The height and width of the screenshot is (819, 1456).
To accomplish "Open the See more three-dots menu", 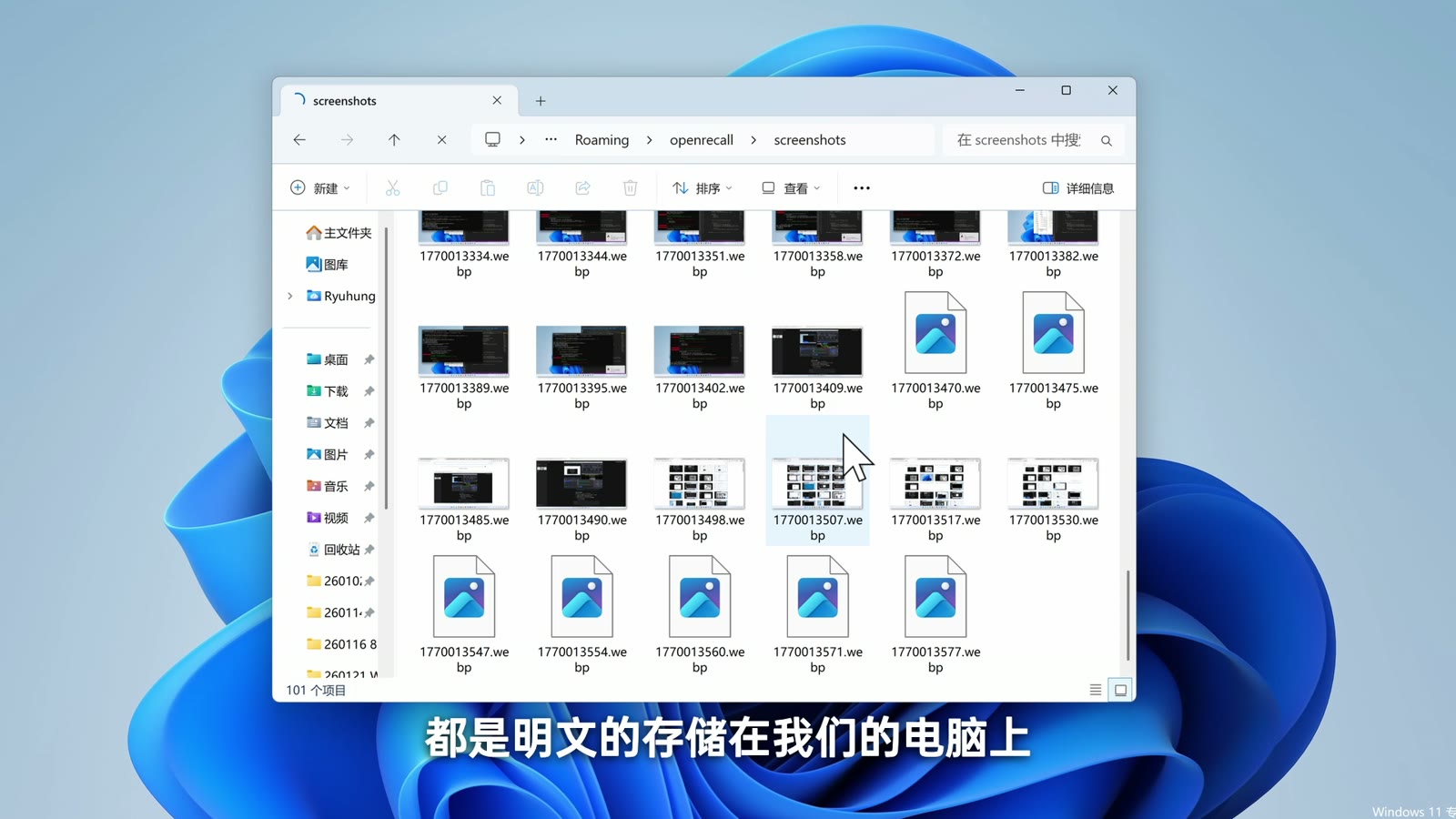I will point(862,188).
